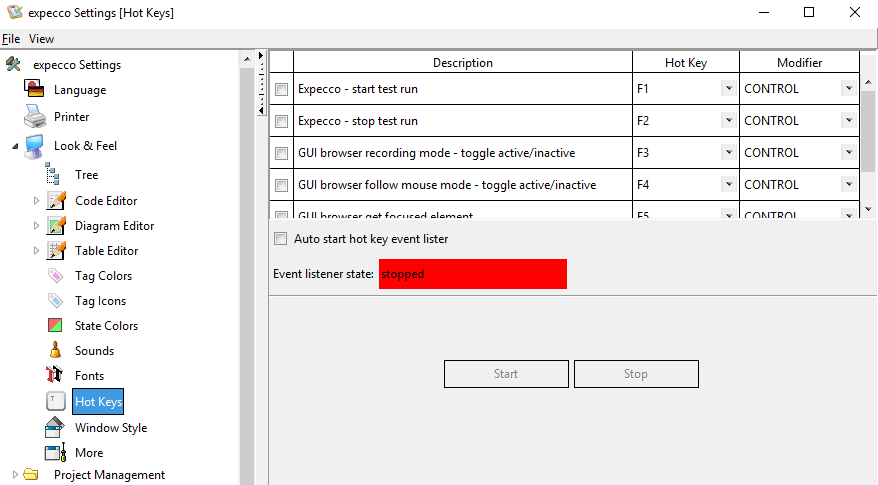878x485 pixels.
Task: Select the Window Style icon
Action: point(56,428)
